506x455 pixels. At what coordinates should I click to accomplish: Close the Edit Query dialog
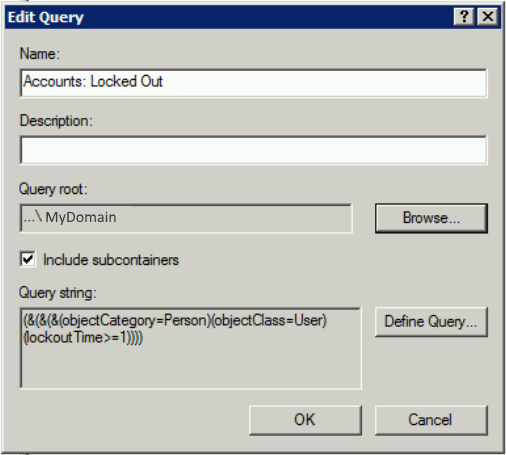[x=488, y=16]
